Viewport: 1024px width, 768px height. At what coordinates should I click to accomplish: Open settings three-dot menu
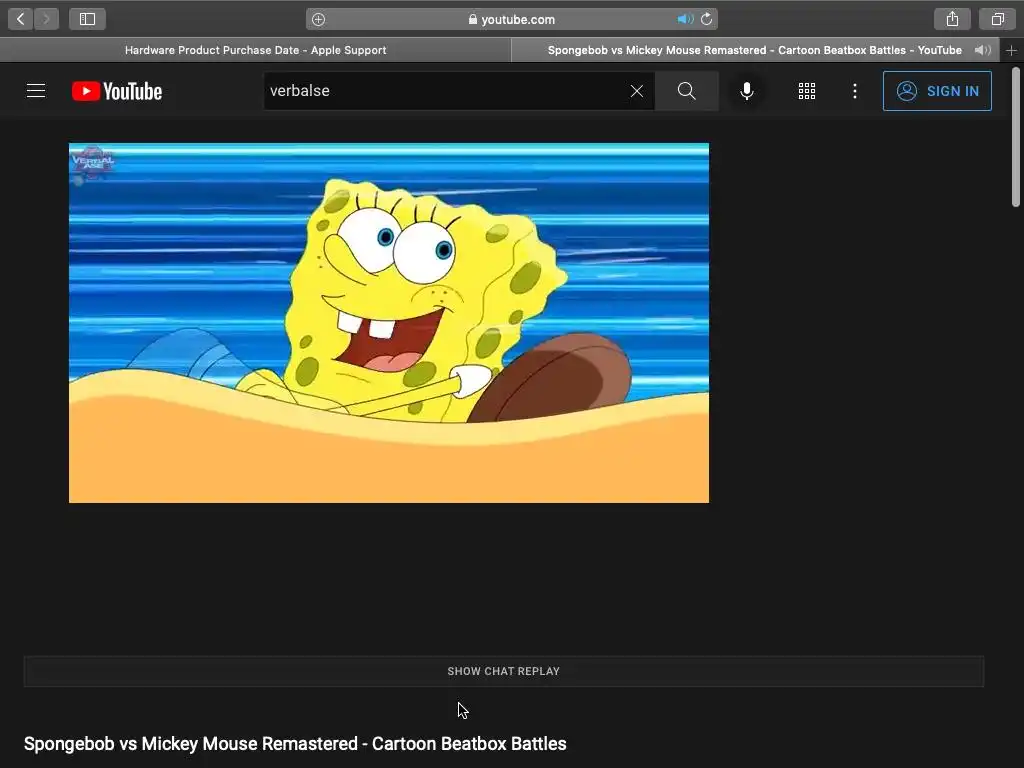pos(855,91)
